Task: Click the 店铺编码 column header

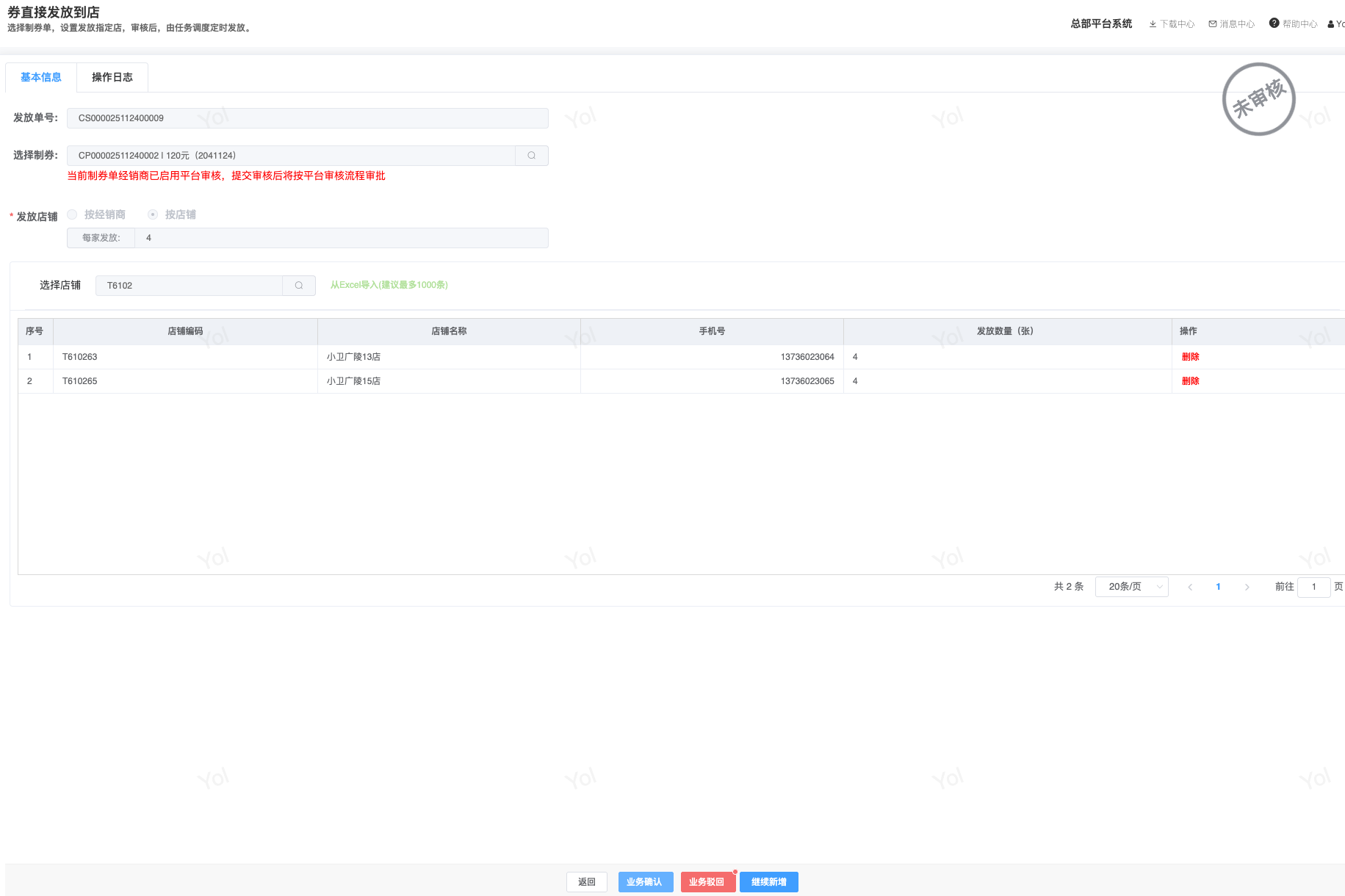Action: [185, 331]
